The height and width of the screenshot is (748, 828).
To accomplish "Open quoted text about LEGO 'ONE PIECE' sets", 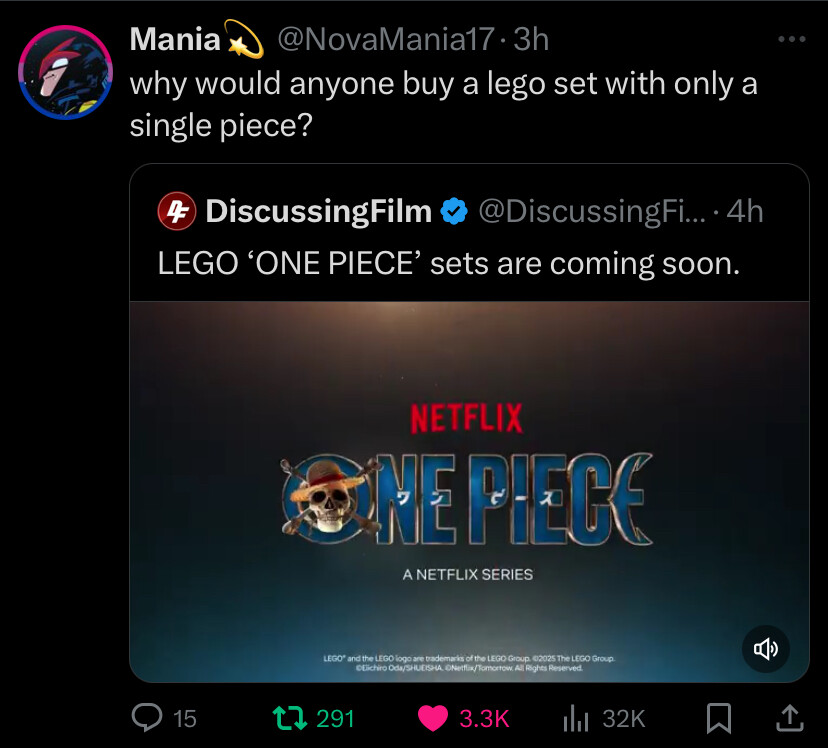I will coord(448,262).
